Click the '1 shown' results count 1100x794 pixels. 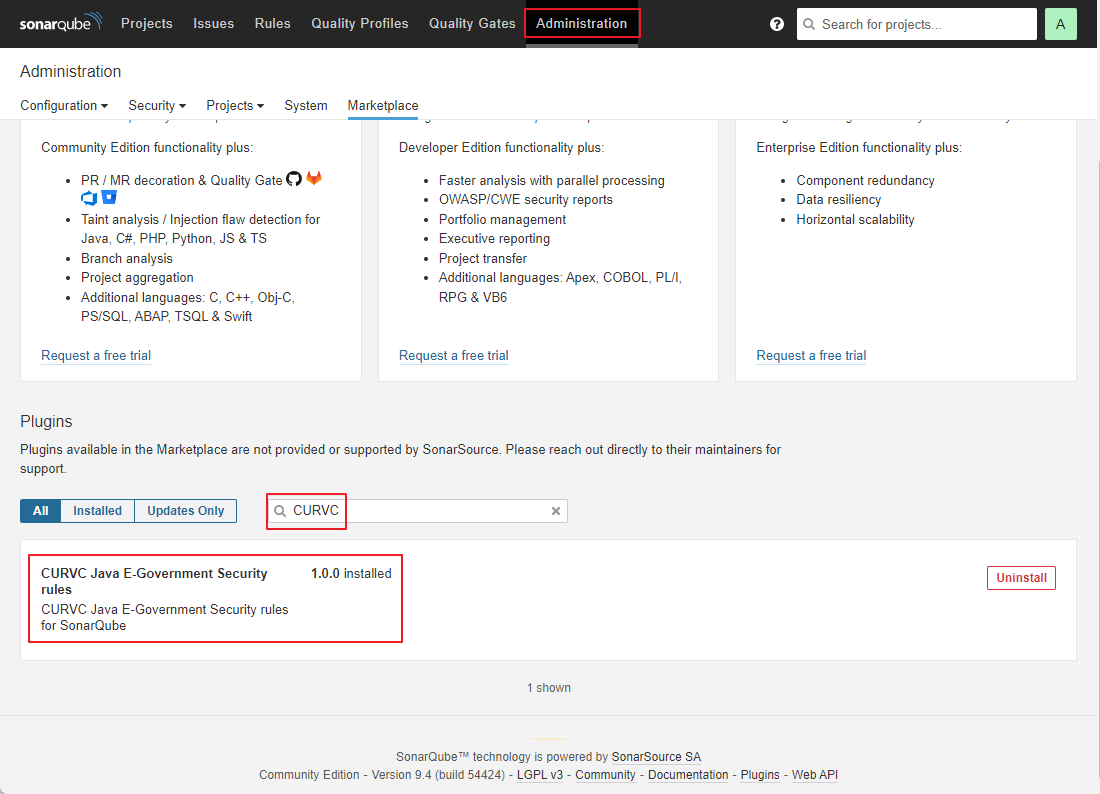[549, 688]
